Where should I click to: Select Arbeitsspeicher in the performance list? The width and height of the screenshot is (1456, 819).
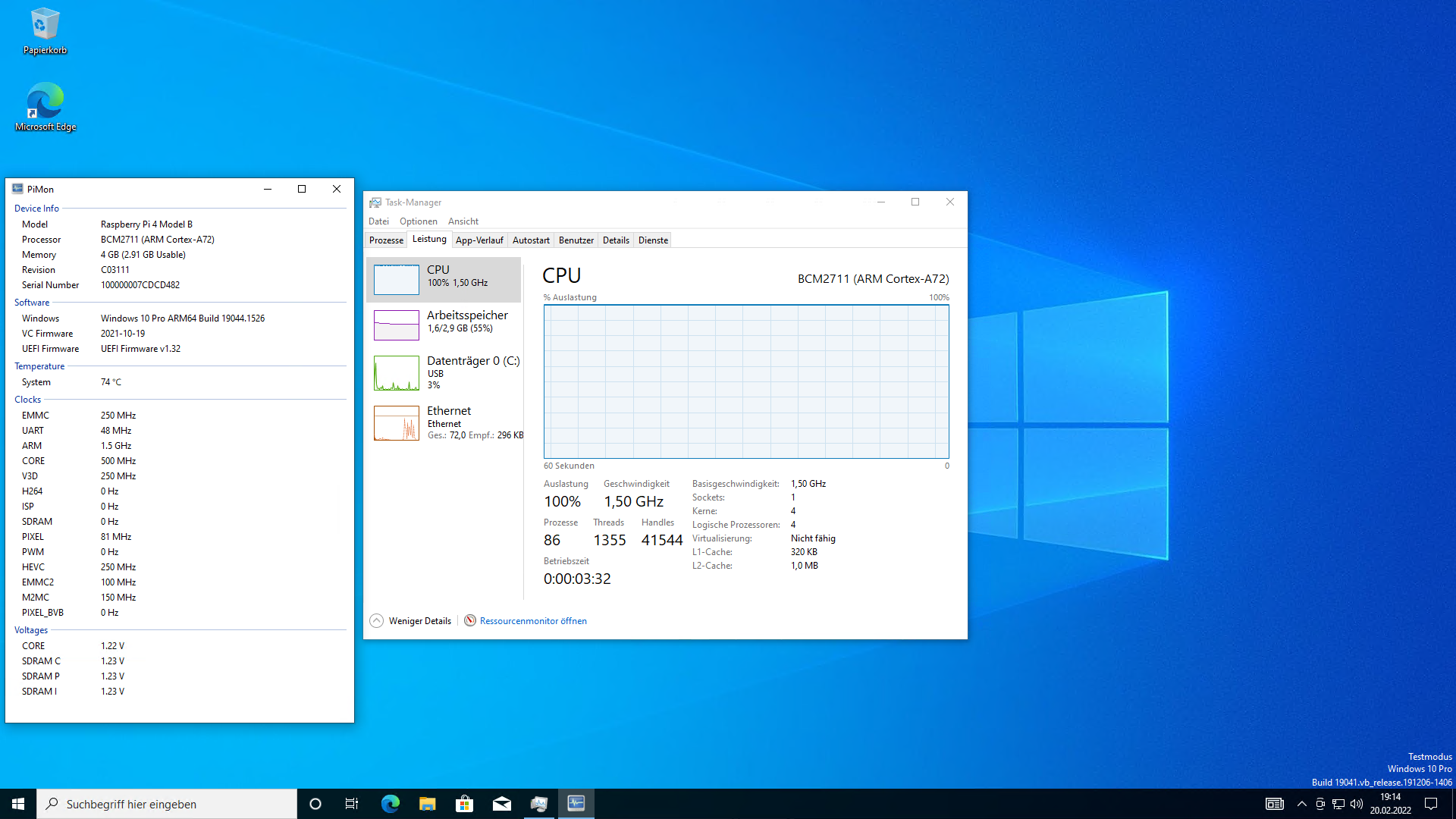444,325
